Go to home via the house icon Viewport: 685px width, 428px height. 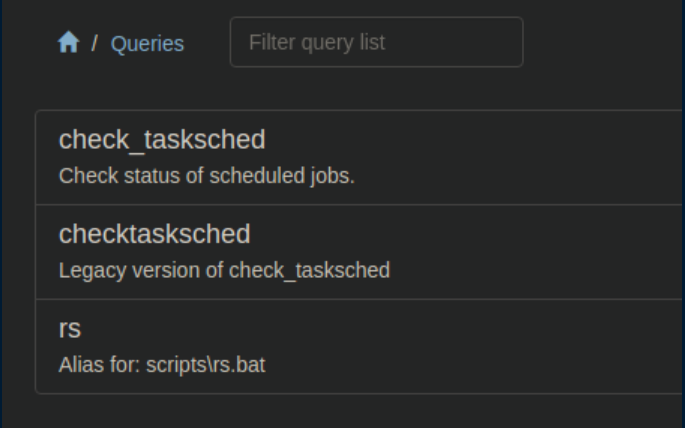click(x=68, y=43)
